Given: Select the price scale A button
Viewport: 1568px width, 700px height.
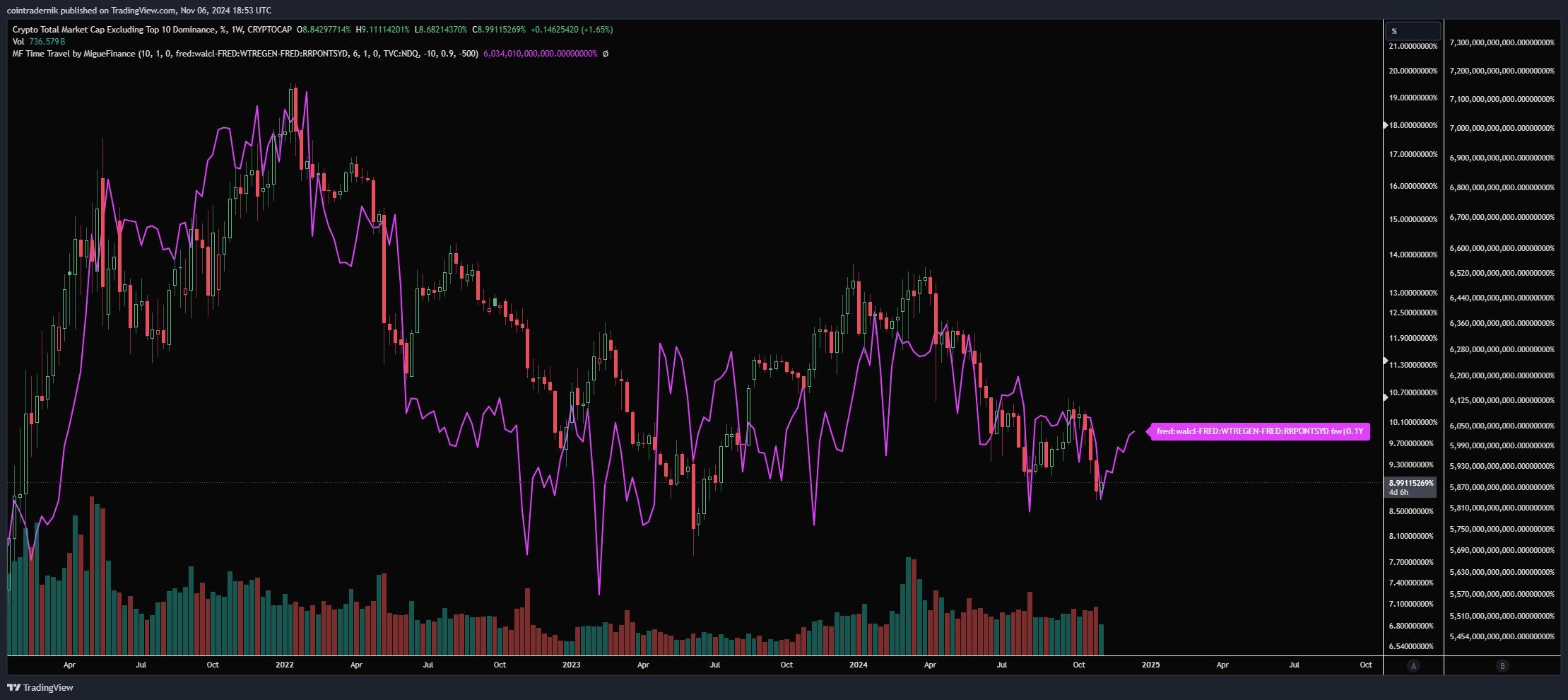Looking at the screenshot, I should pyautogui.click(x=1413, y=665).
